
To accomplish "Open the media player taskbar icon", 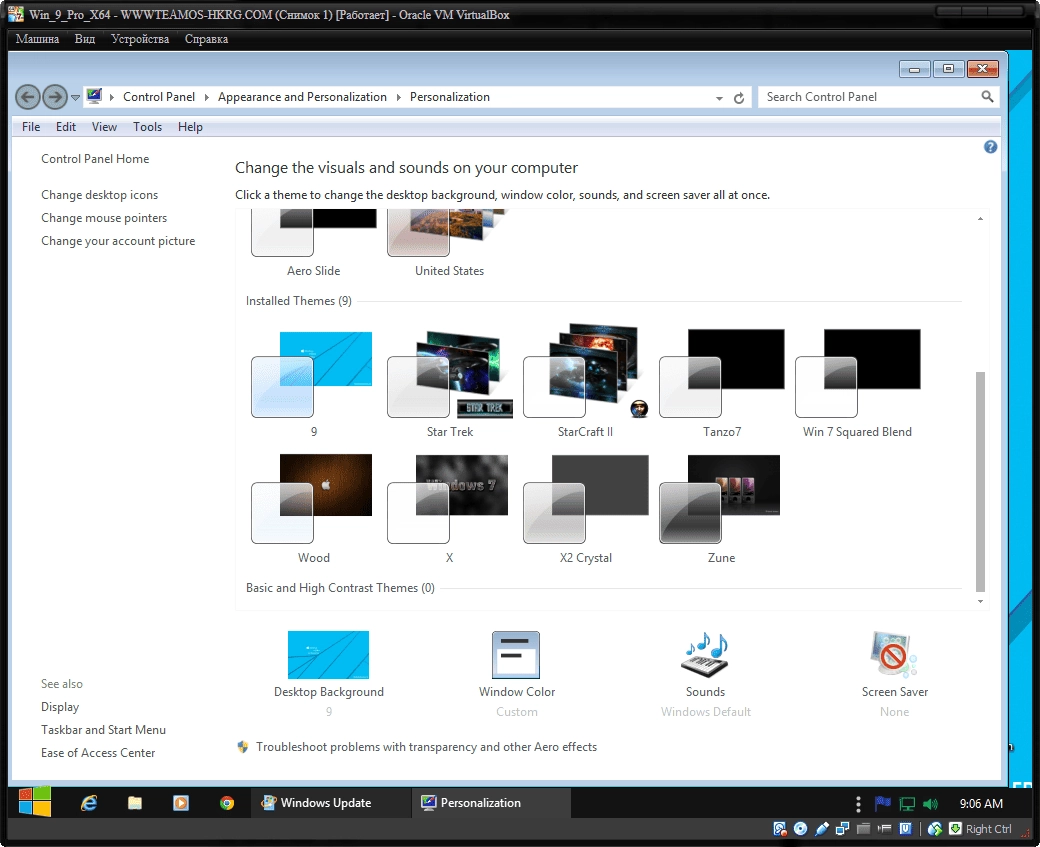I will tap(180, 803).
